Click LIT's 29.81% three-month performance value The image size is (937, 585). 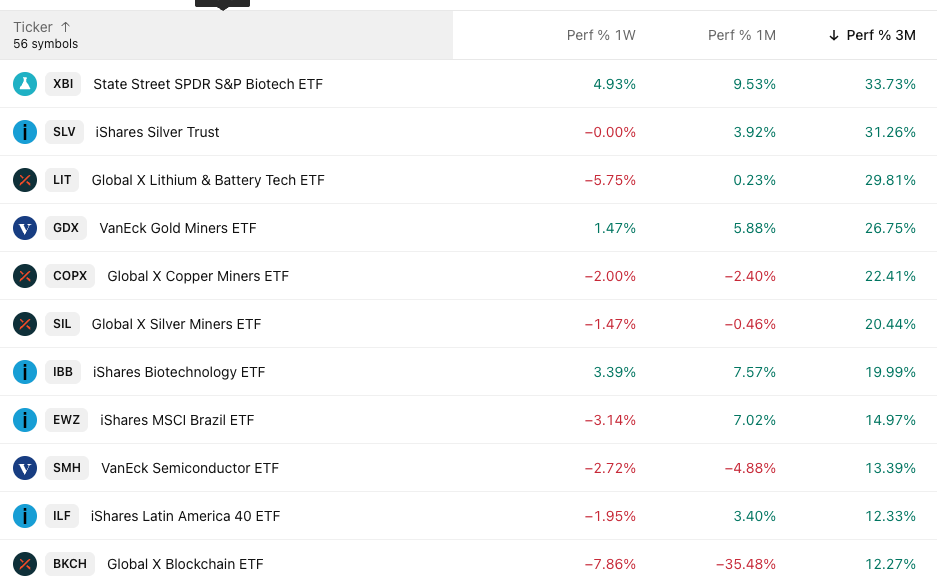(890, 180)
